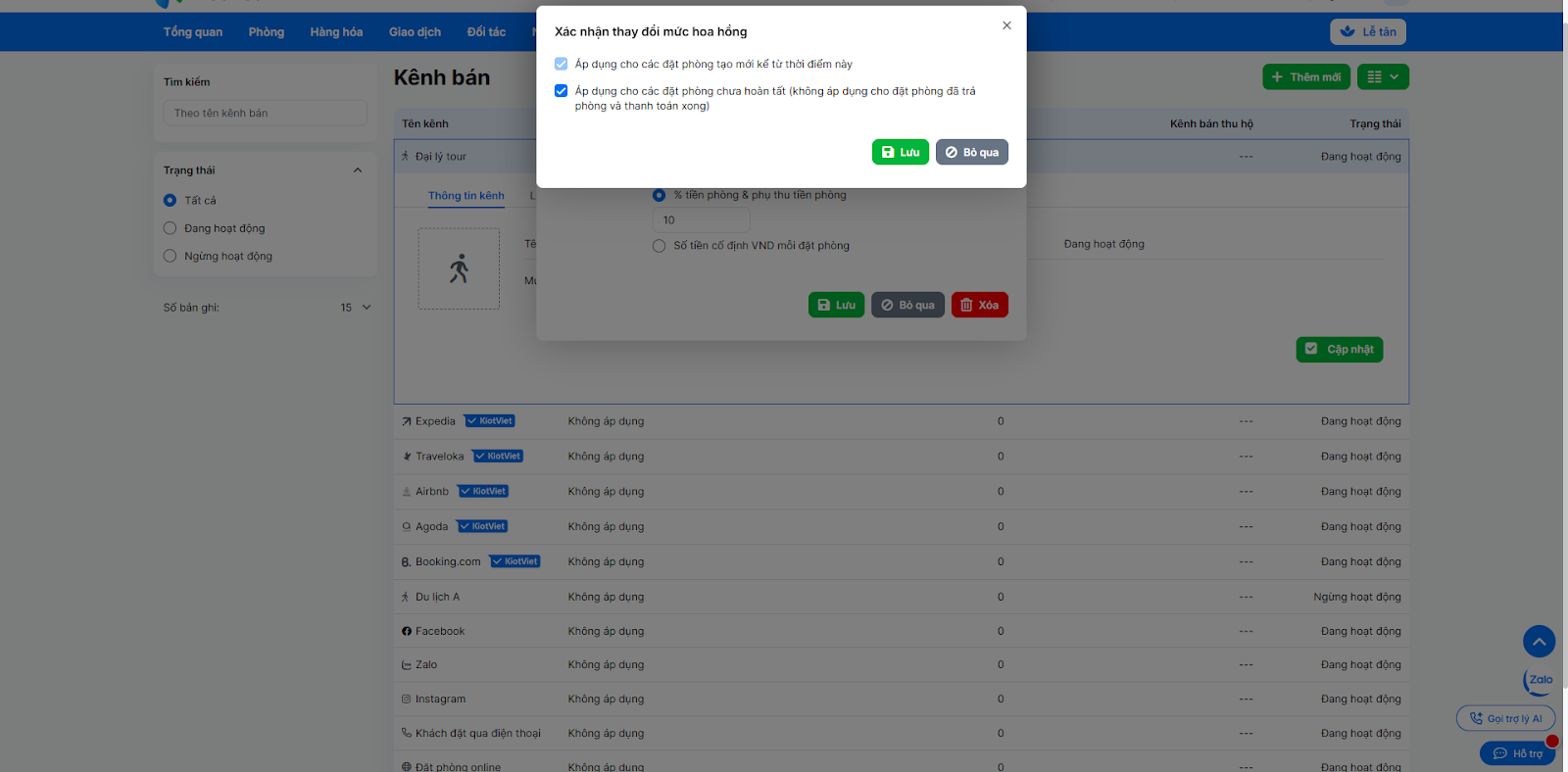Click the KiotViet badge next to Agoda
The height and width of the screenshot is (772, 1568).
[482, 527]
